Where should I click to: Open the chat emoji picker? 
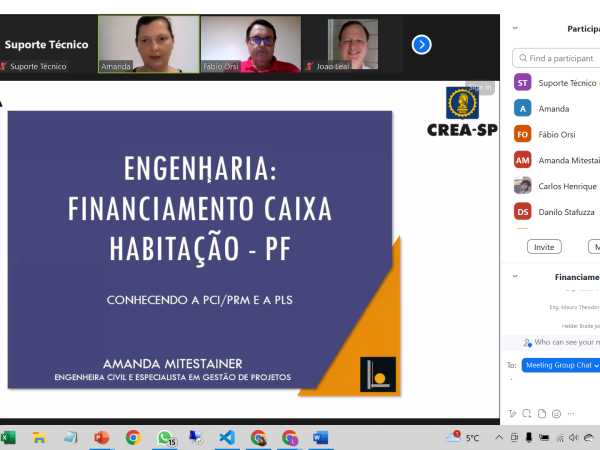click(556, 414)
